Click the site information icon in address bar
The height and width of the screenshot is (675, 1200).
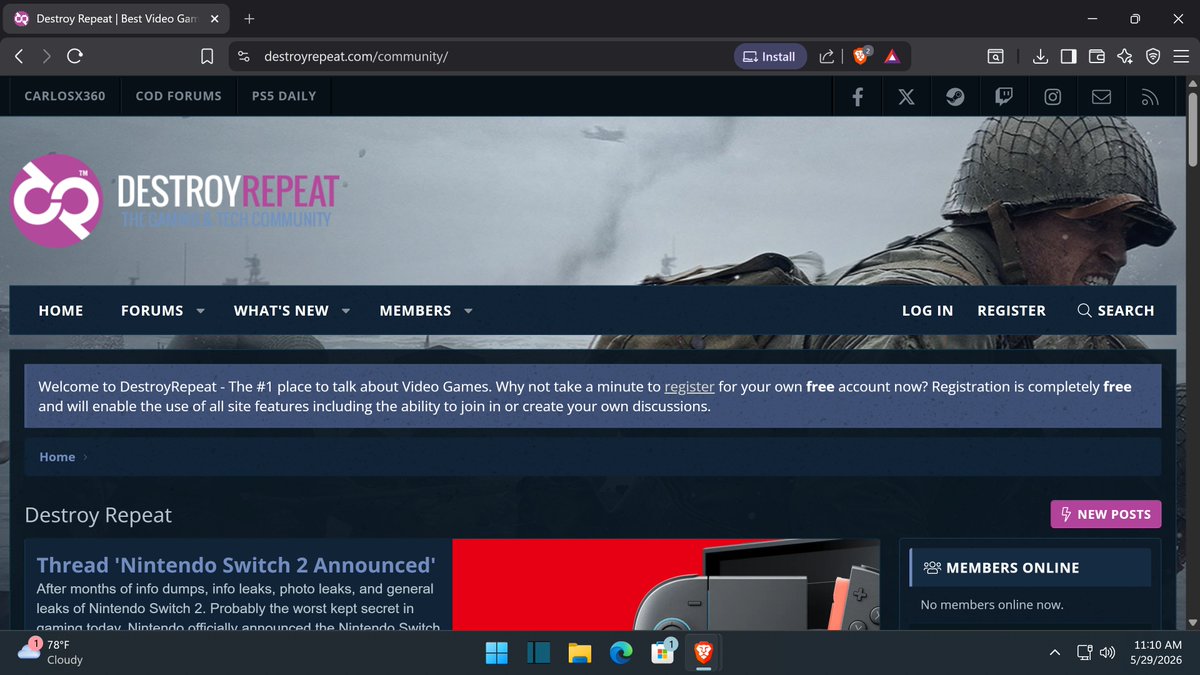(x=244, y=57)
